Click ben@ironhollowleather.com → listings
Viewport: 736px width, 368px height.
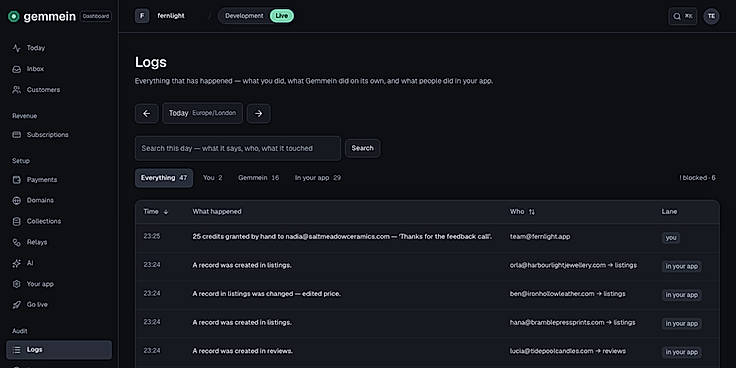tap(567, 294)
